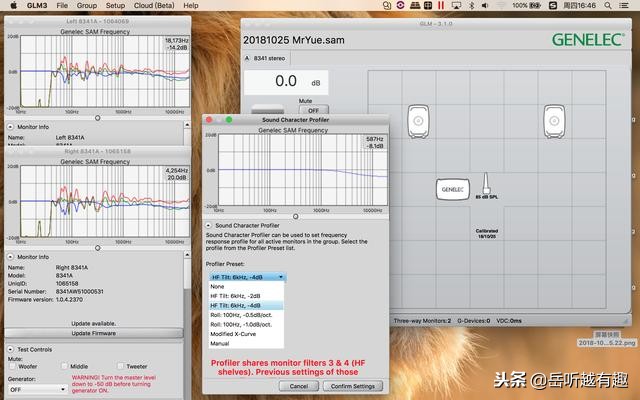Open the Cloud (Beta) menu

tap(154, 5)
